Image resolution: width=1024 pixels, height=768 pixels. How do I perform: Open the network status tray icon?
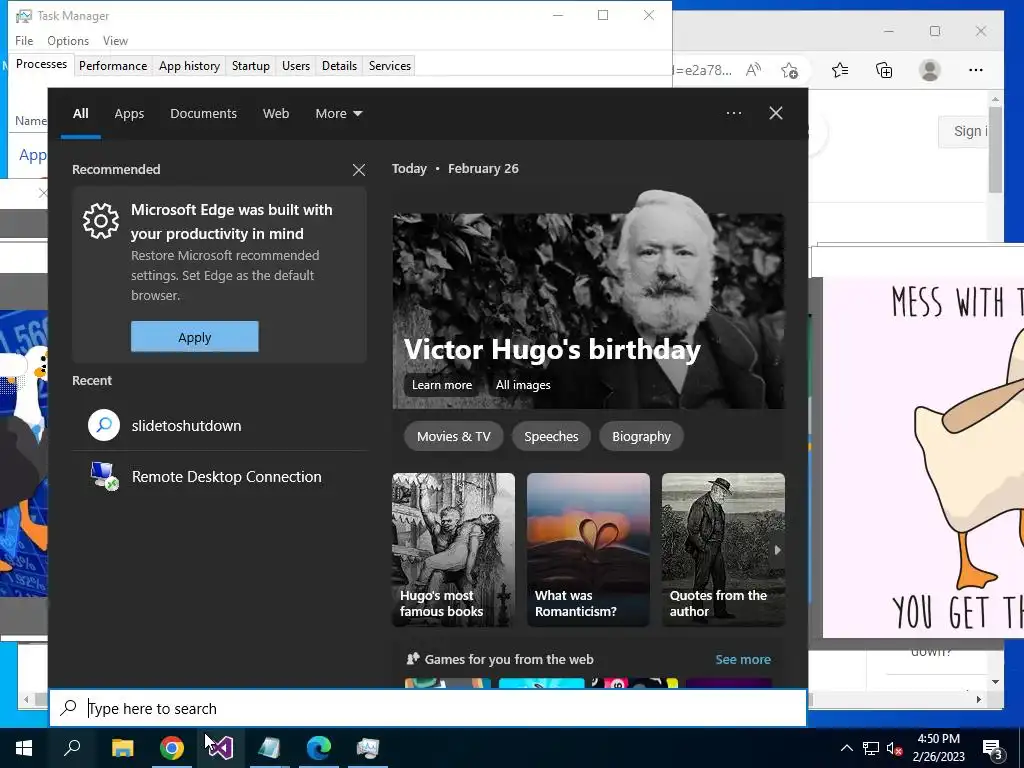pos(871,748)
